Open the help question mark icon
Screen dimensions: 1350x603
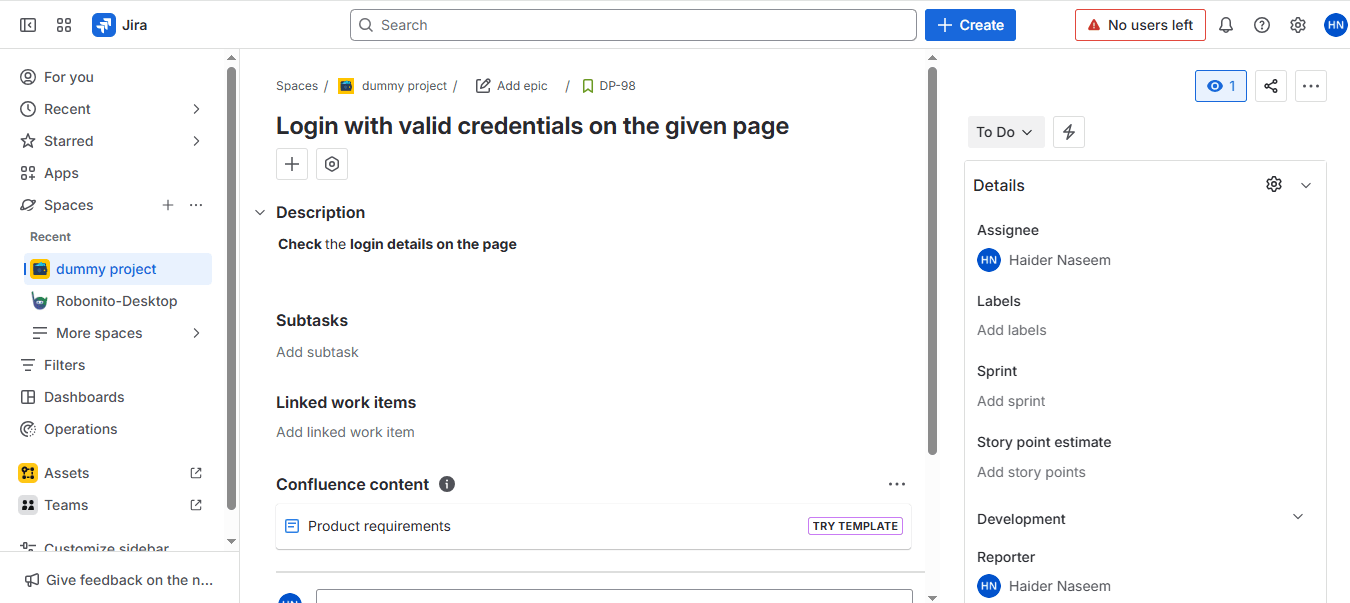(x=1262, y=25)
